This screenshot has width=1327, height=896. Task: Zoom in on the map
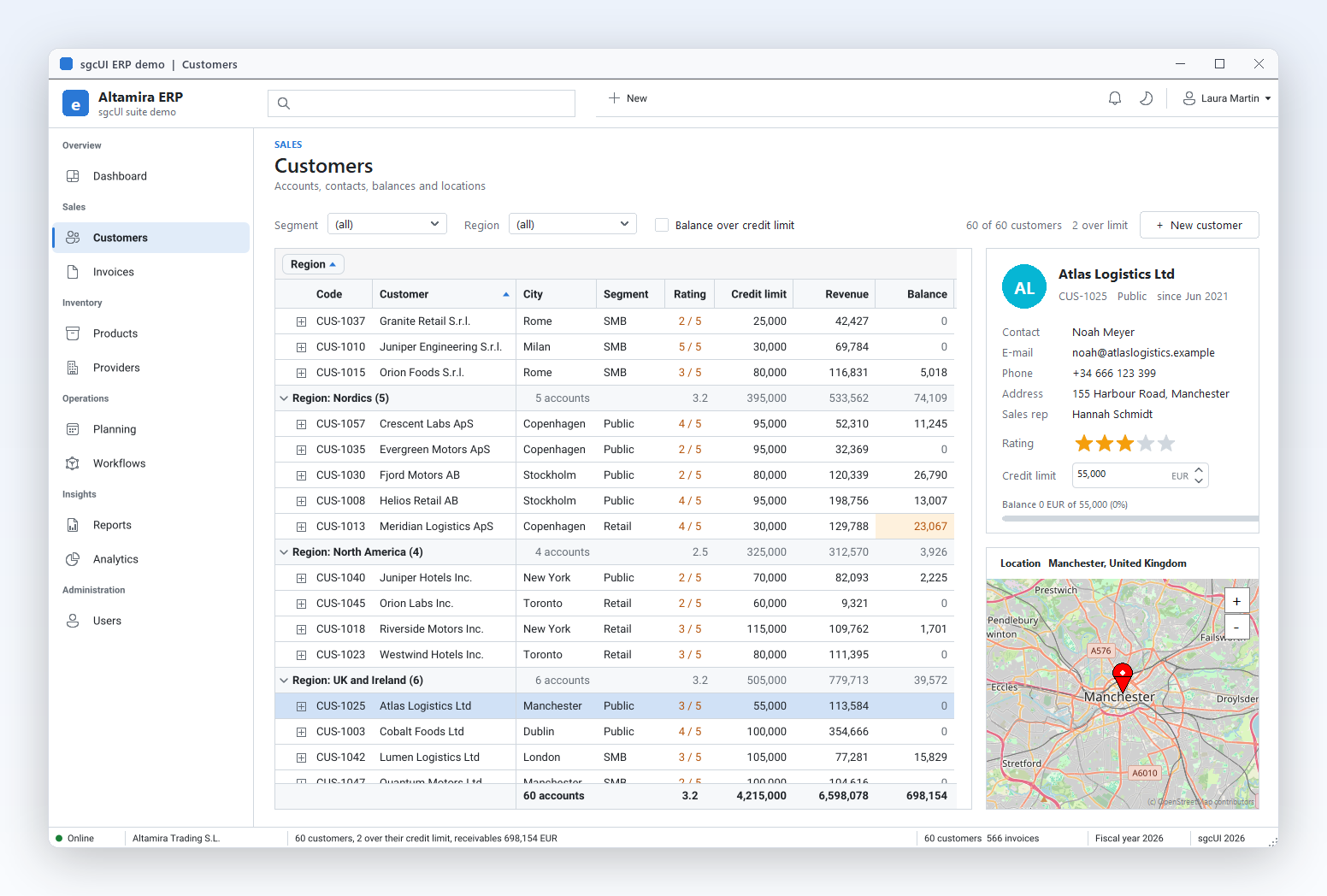point(1236,601)
